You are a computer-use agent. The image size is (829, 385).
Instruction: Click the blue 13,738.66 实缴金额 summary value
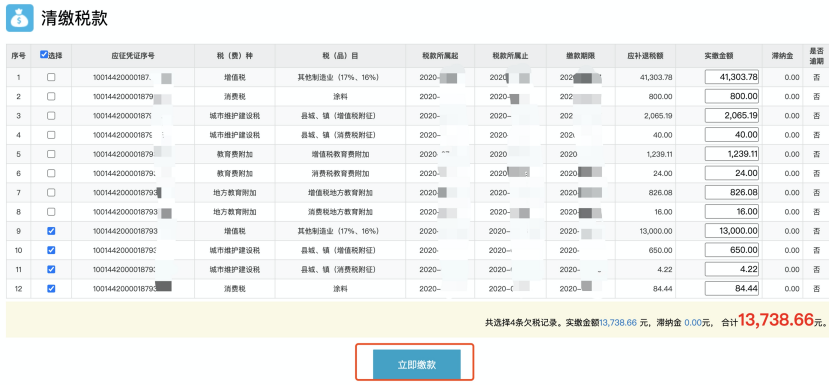pos(618,322)
